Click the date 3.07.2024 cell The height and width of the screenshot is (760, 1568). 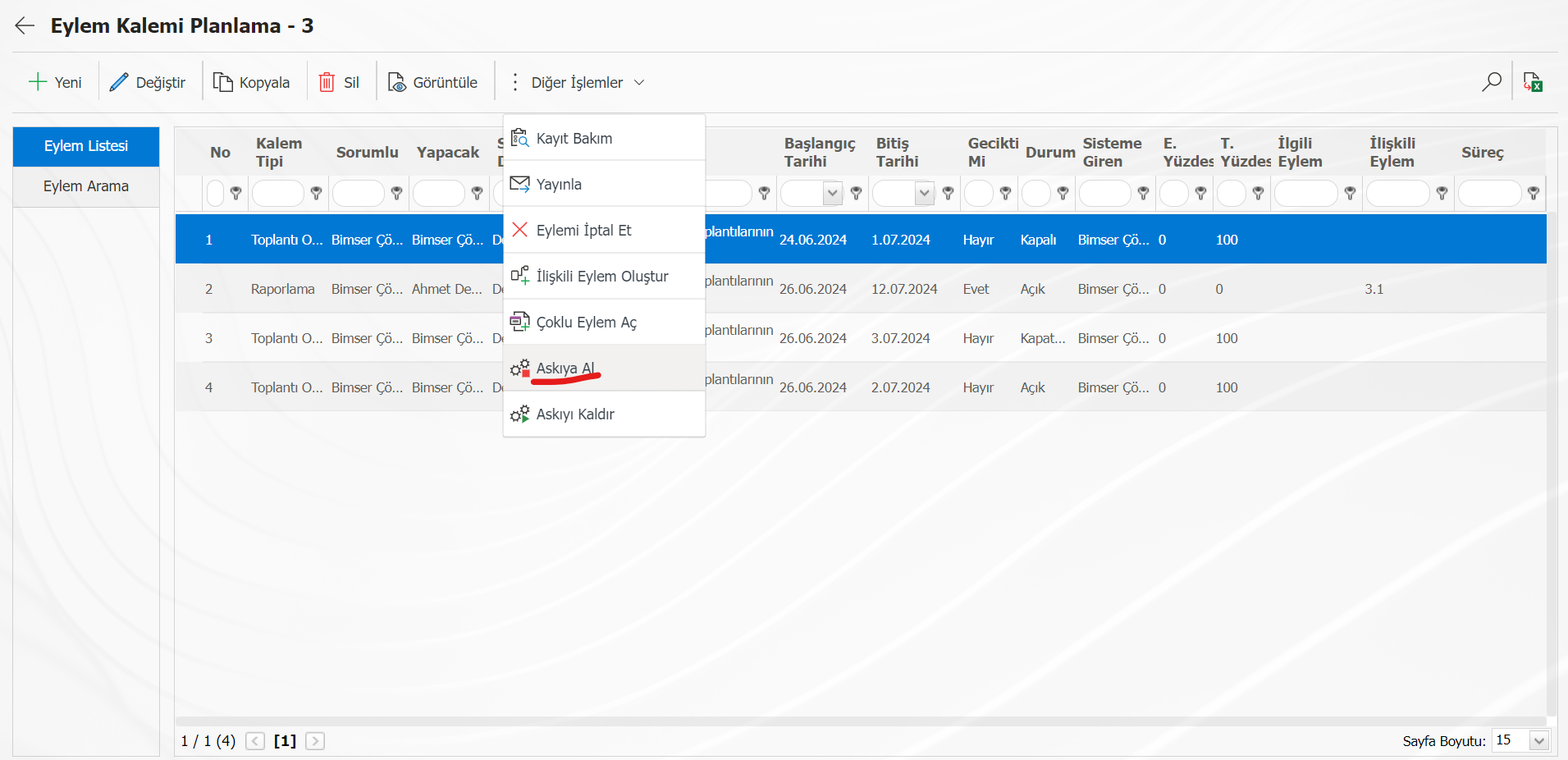(900, 338)
